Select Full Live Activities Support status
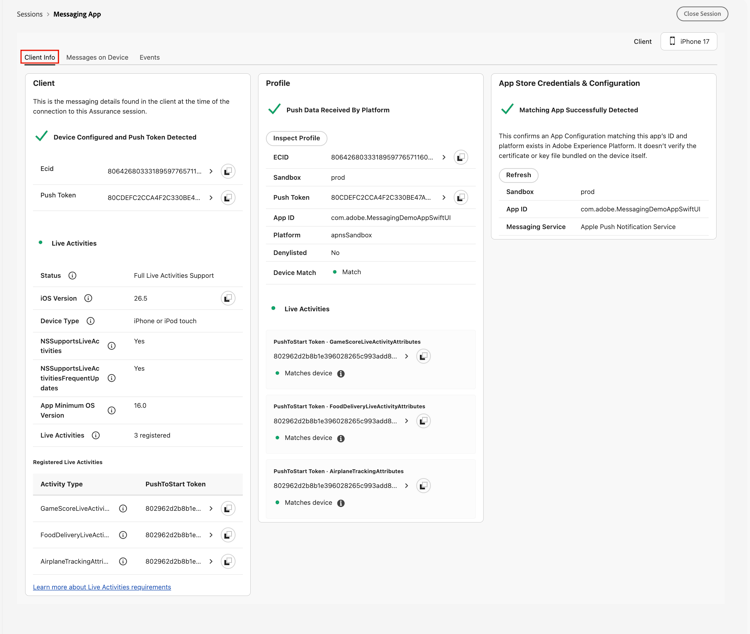The image size is (750, 634). 174,276
